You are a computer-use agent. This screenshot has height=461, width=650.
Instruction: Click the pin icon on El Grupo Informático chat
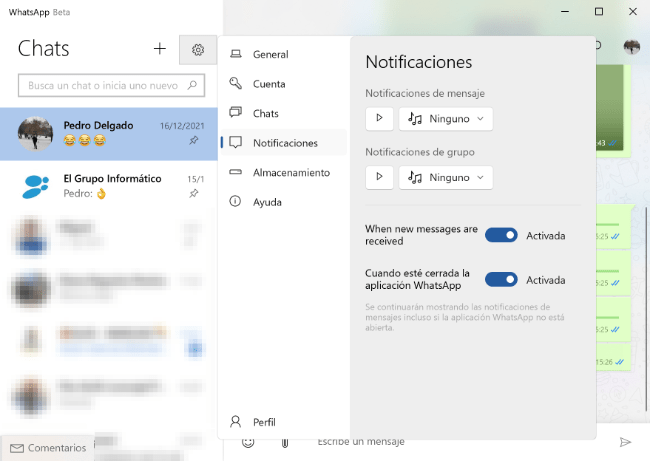pyautogui.click(x=194, y=193)
